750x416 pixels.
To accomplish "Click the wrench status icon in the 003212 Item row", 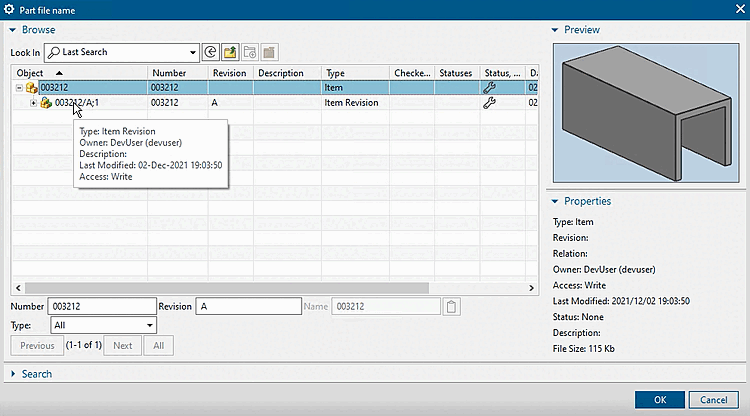I will [x=489, y=88].
